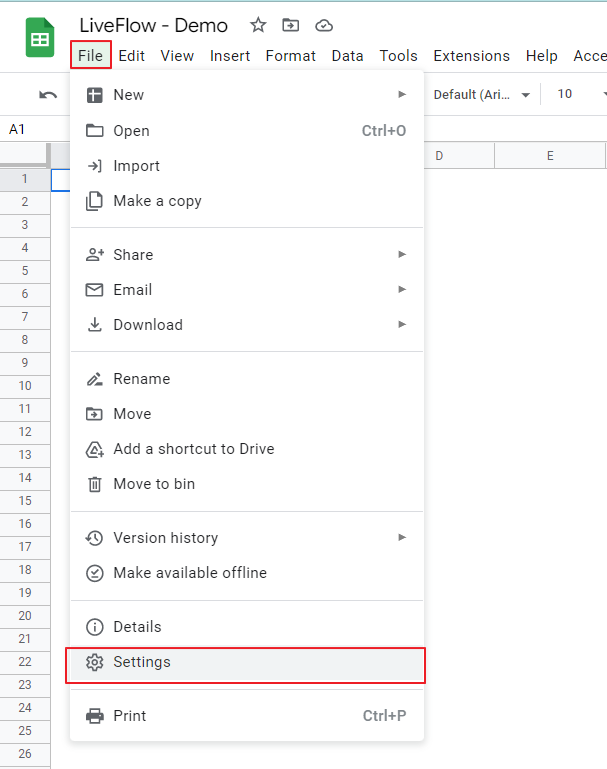Image resolution: width=607 pixels, height=769 pixels.
Task: Click the undo arrow in toolbar
Action: pos(48,95)
